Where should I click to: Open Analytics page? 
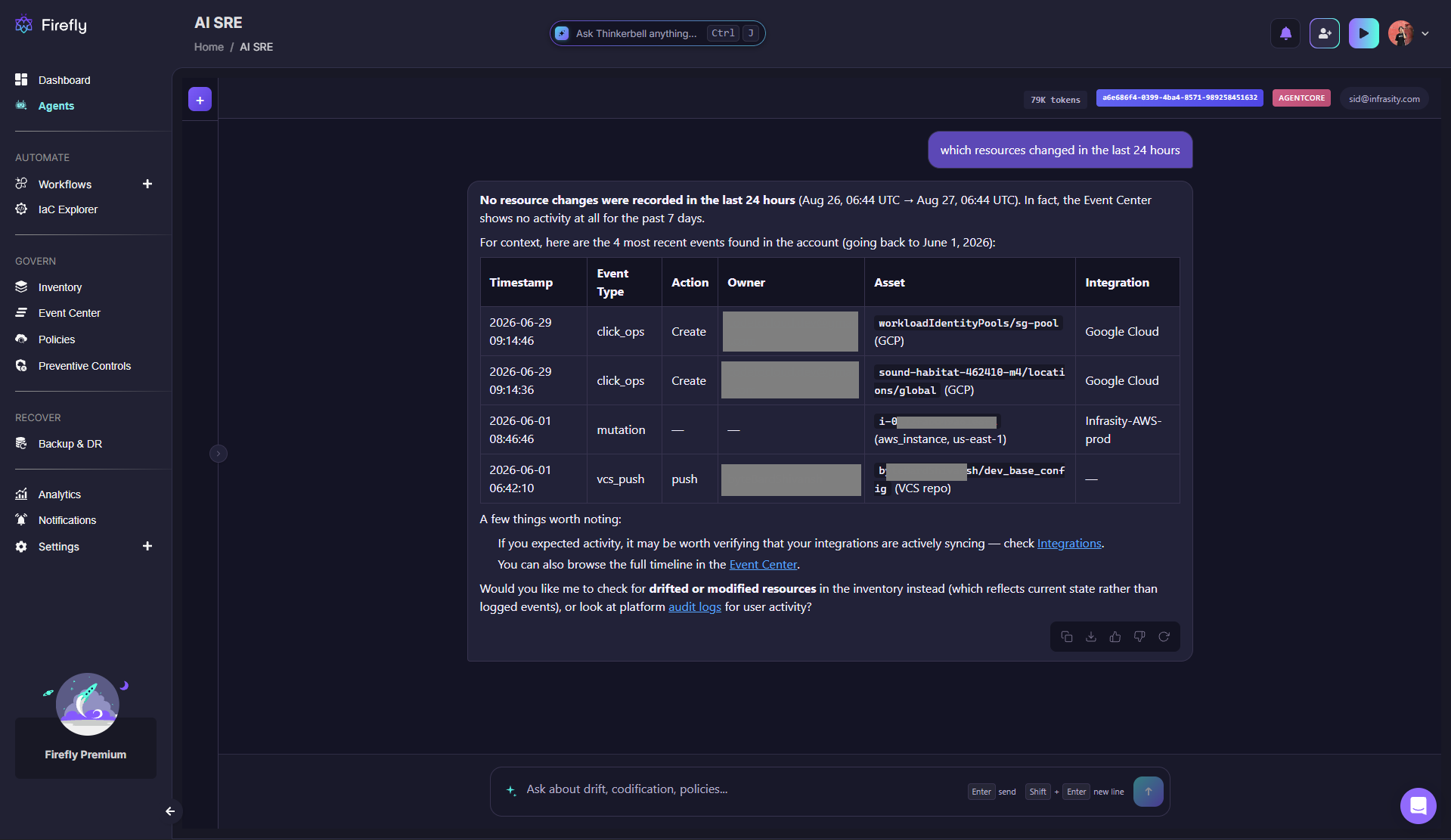pos(60,494)
